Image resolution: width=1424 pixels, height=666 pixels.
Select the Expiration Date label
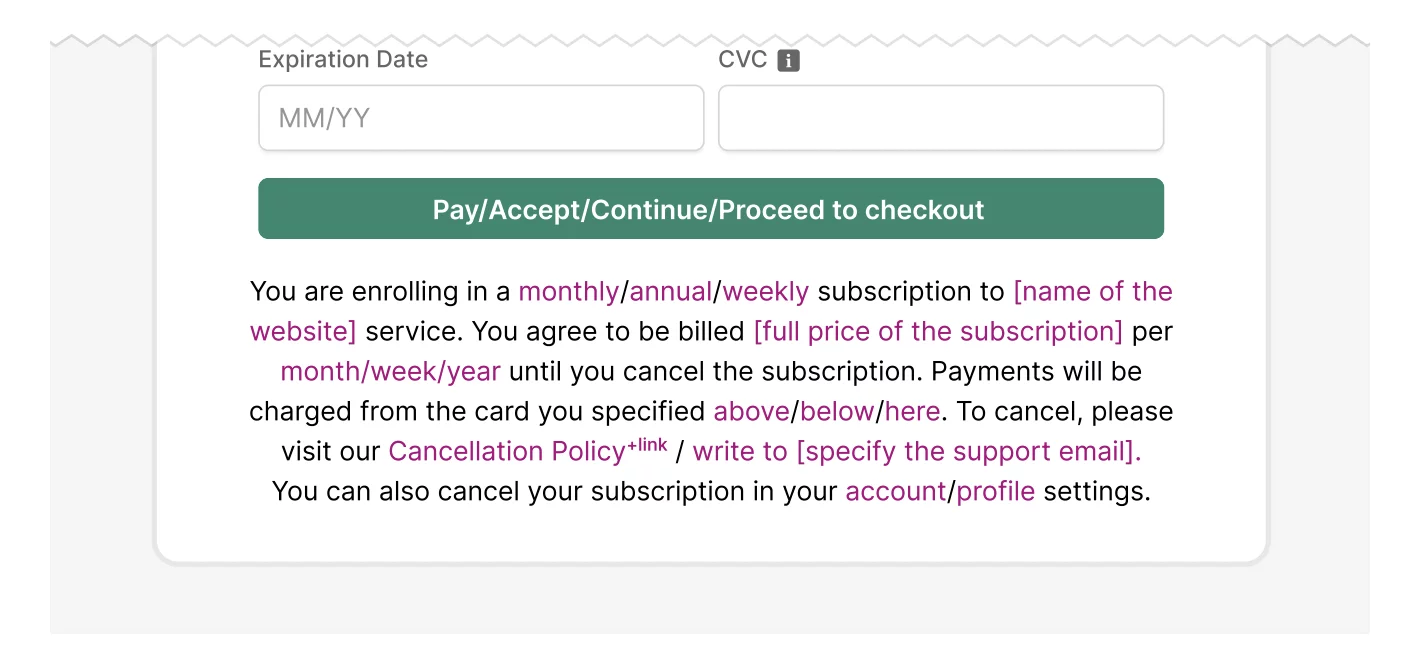click(x=343, y=59)
